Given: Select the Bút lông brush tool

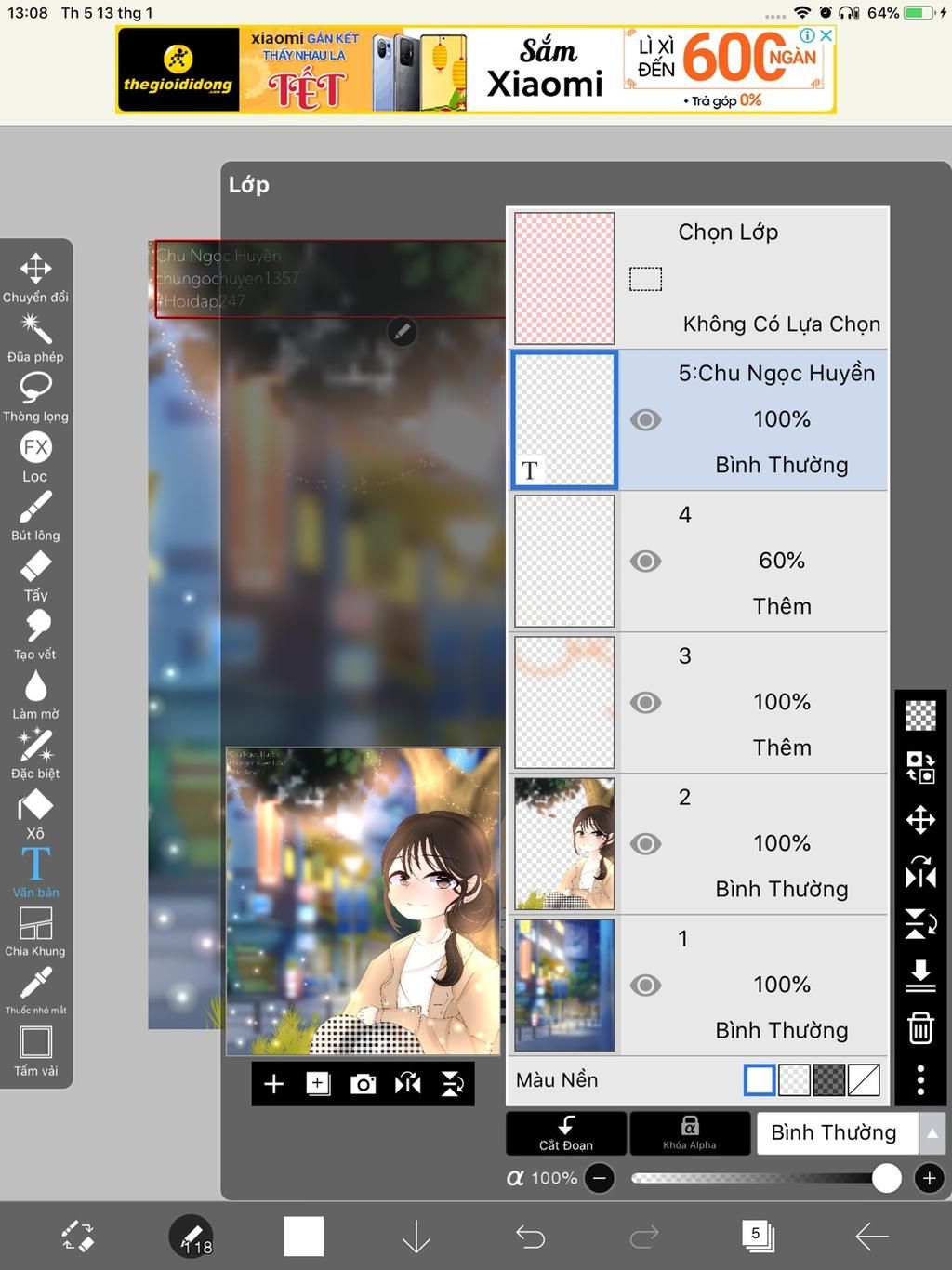Looking at the screenshot, I should coord(35,516).
